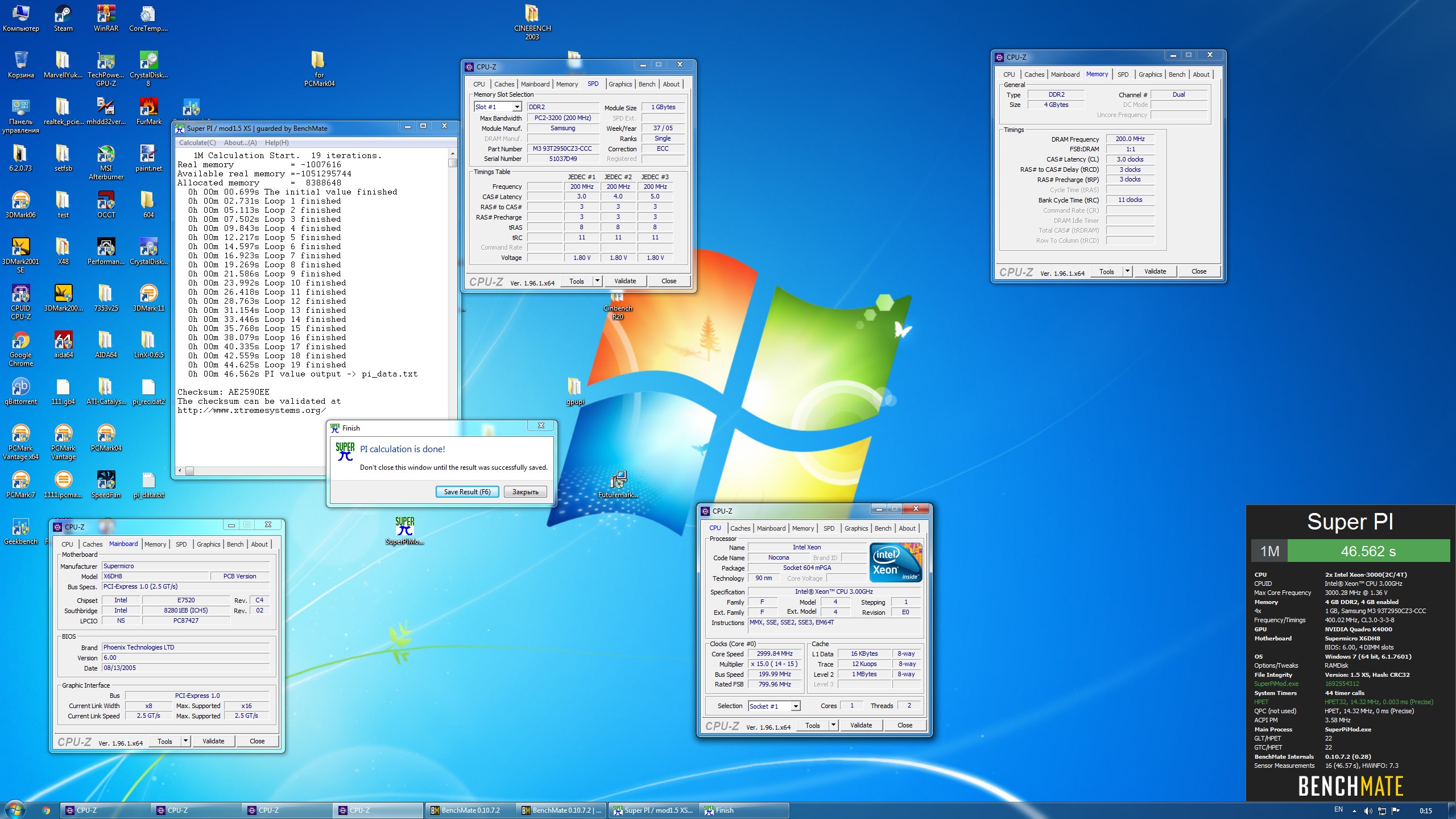
Task: Click the 'Checksum: AE2590EE' line in Super PI
Action: tap(223, 392)
